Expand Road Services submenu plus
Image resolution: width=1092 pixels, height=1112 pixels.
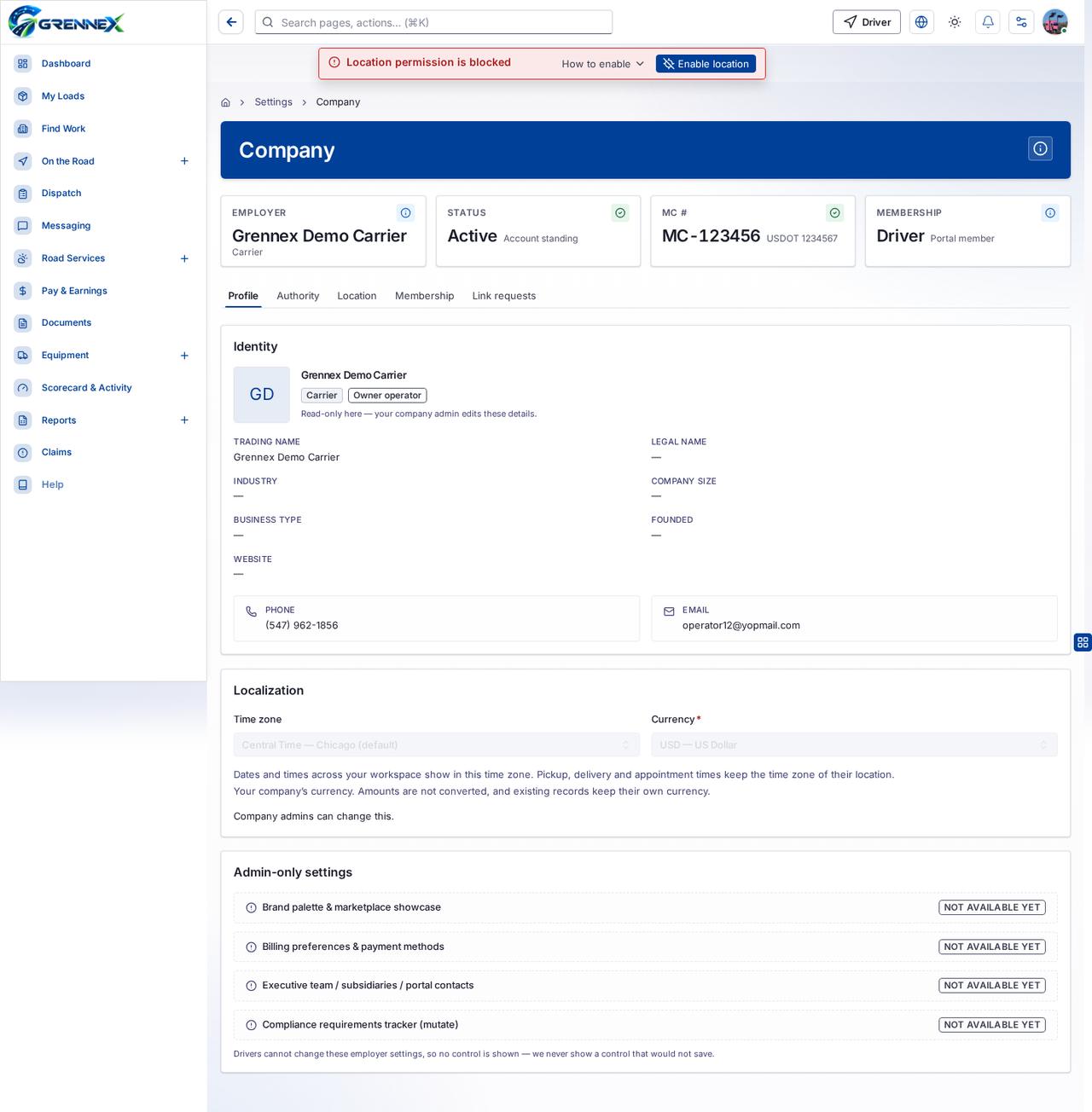[x=184, y=258]
